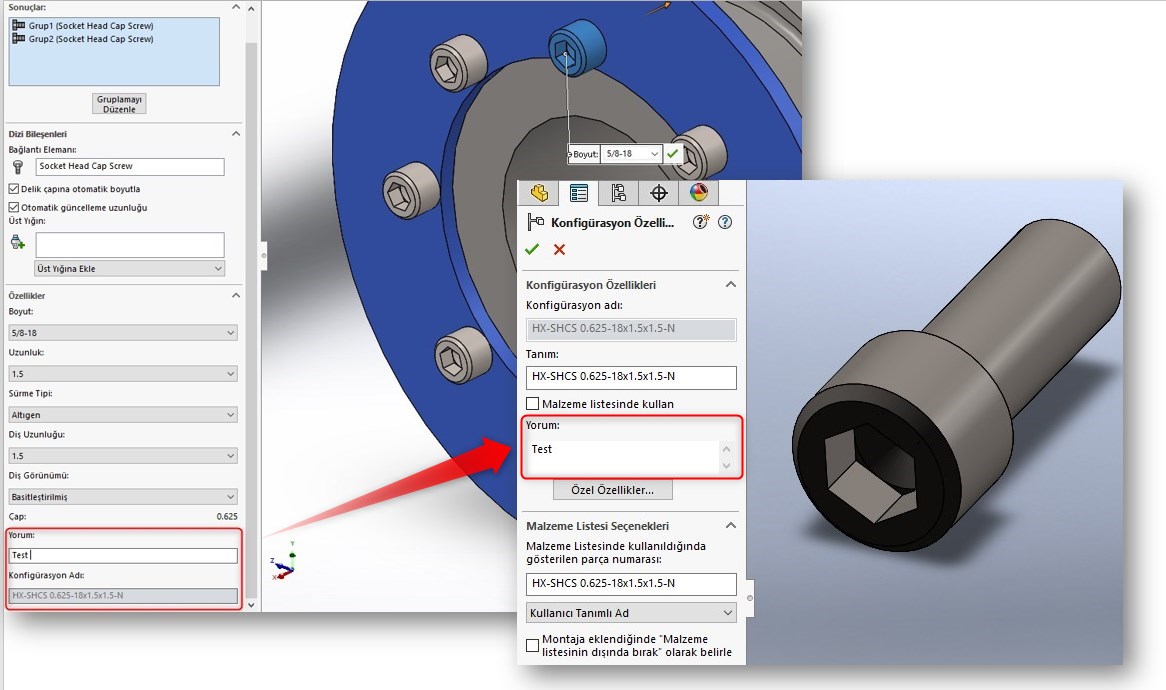Collapse Malzeme Listesi Seçenekleri section
The height and width of the screenshot is (690, 1166).
click(x=730, y=526)
